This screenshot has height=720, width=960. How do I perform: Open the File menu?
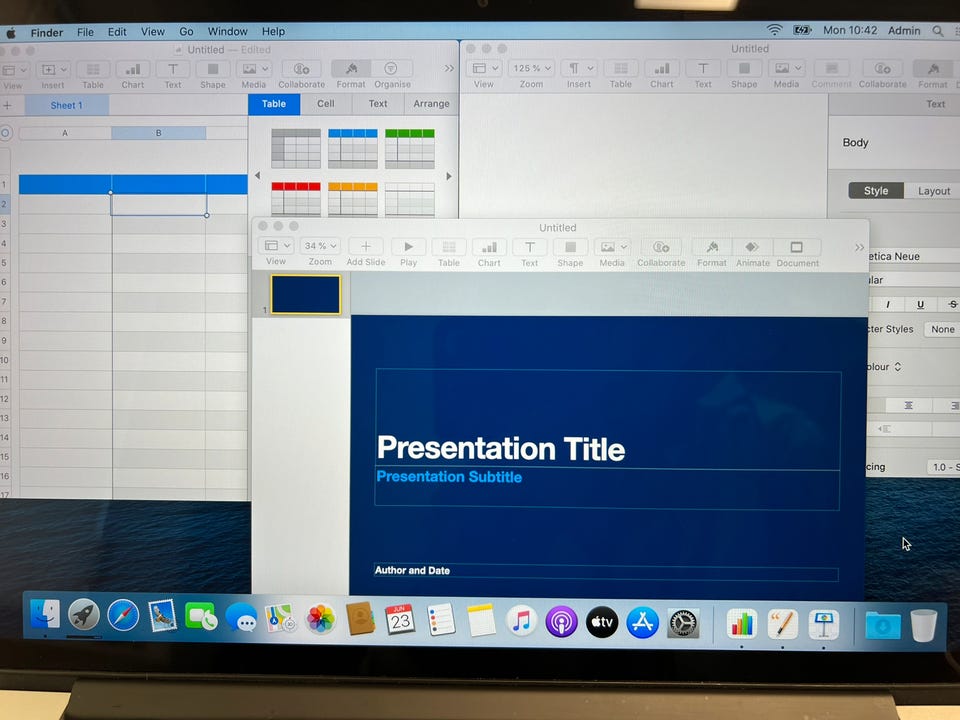tap(85, 32)
